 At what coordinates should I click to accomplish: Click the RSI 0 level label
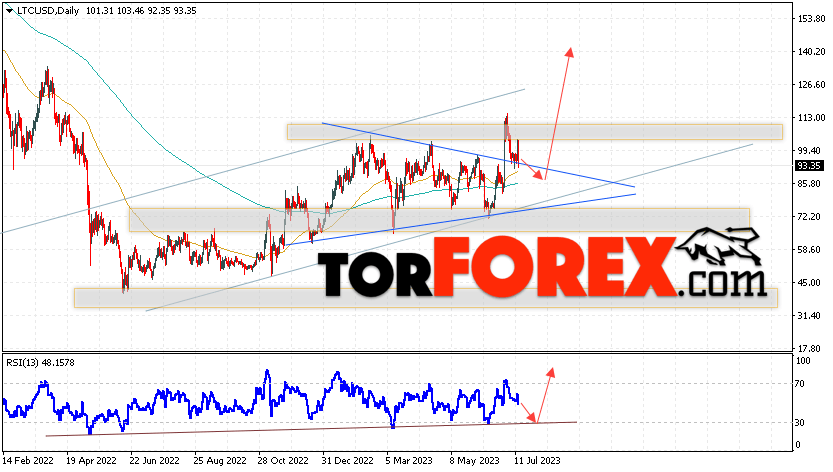pos(798,445)
